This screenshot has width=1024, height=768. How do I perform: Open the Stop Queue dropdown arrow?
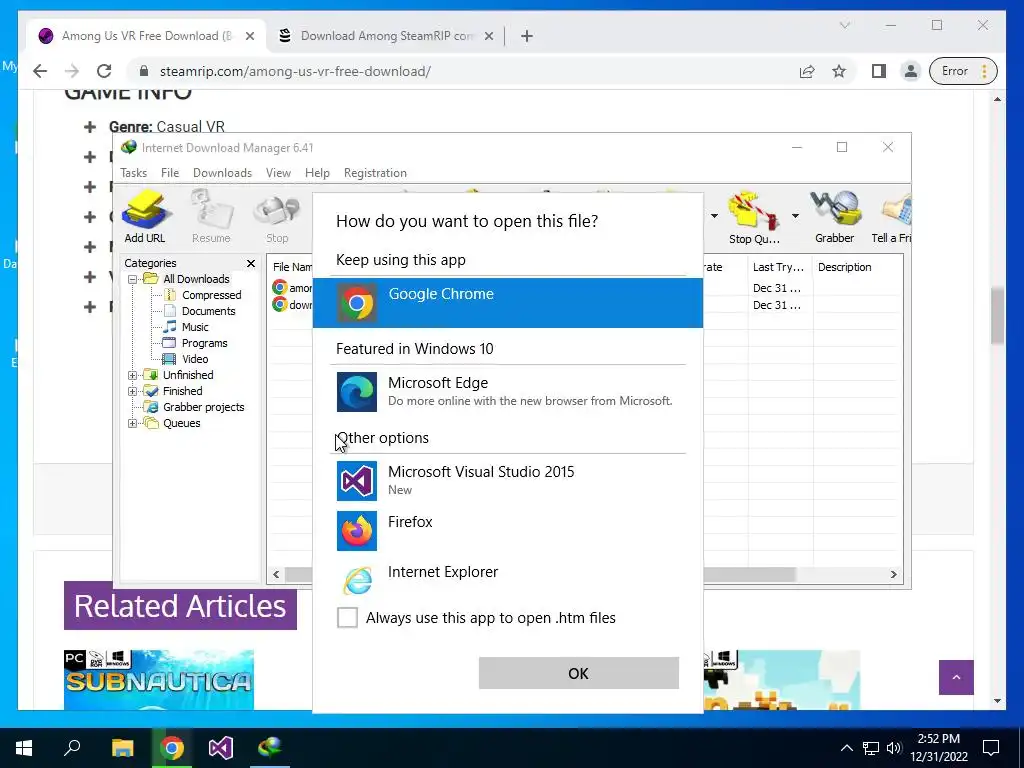click(795, 216)
